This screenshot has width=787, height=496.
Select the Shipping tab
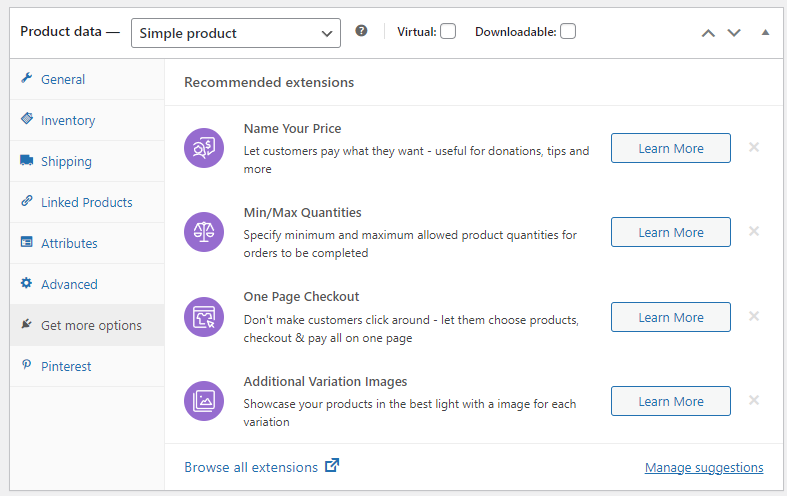87,161
